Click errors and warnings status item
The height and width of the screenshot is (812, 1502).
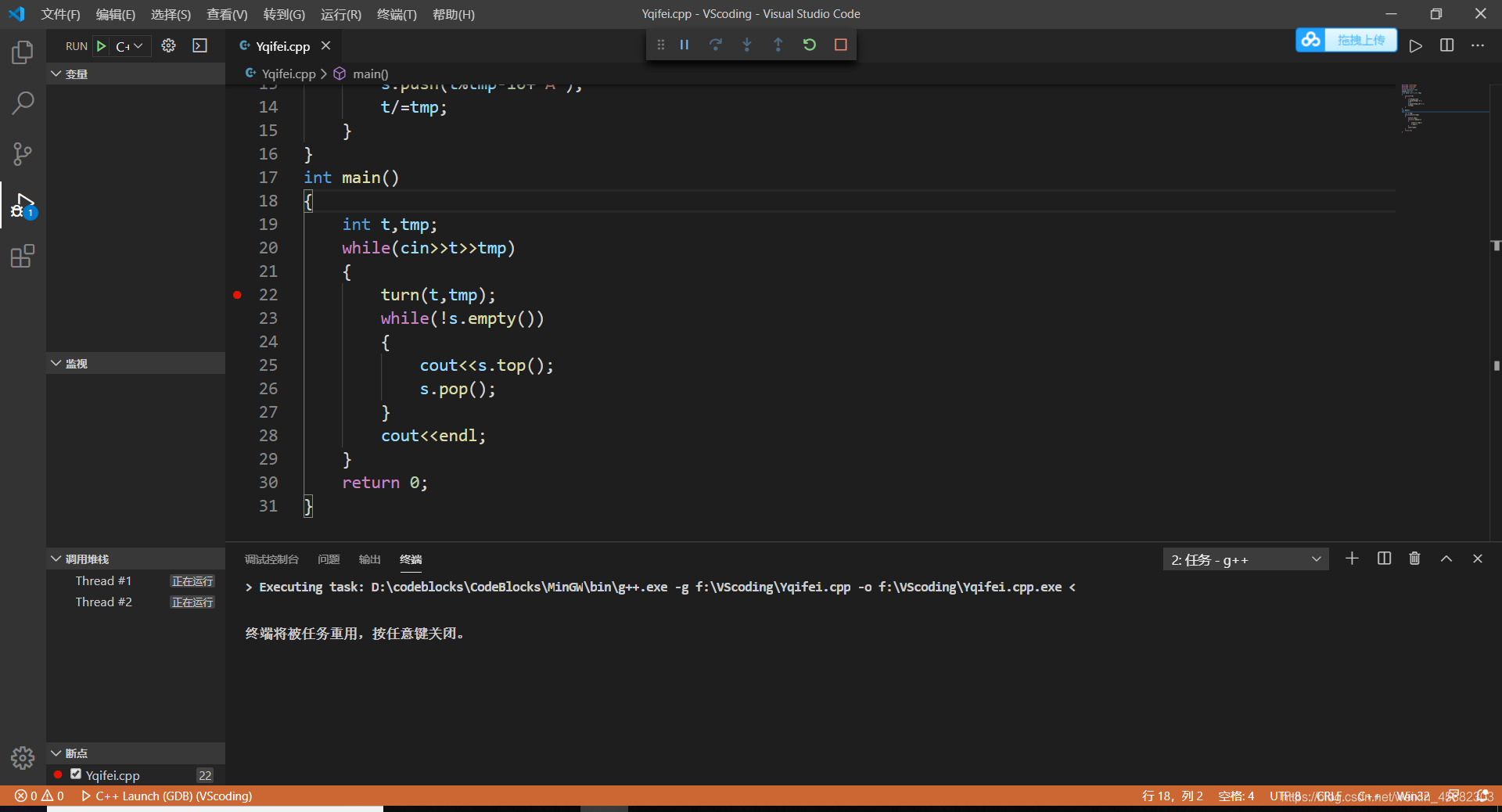click(39, 796)
